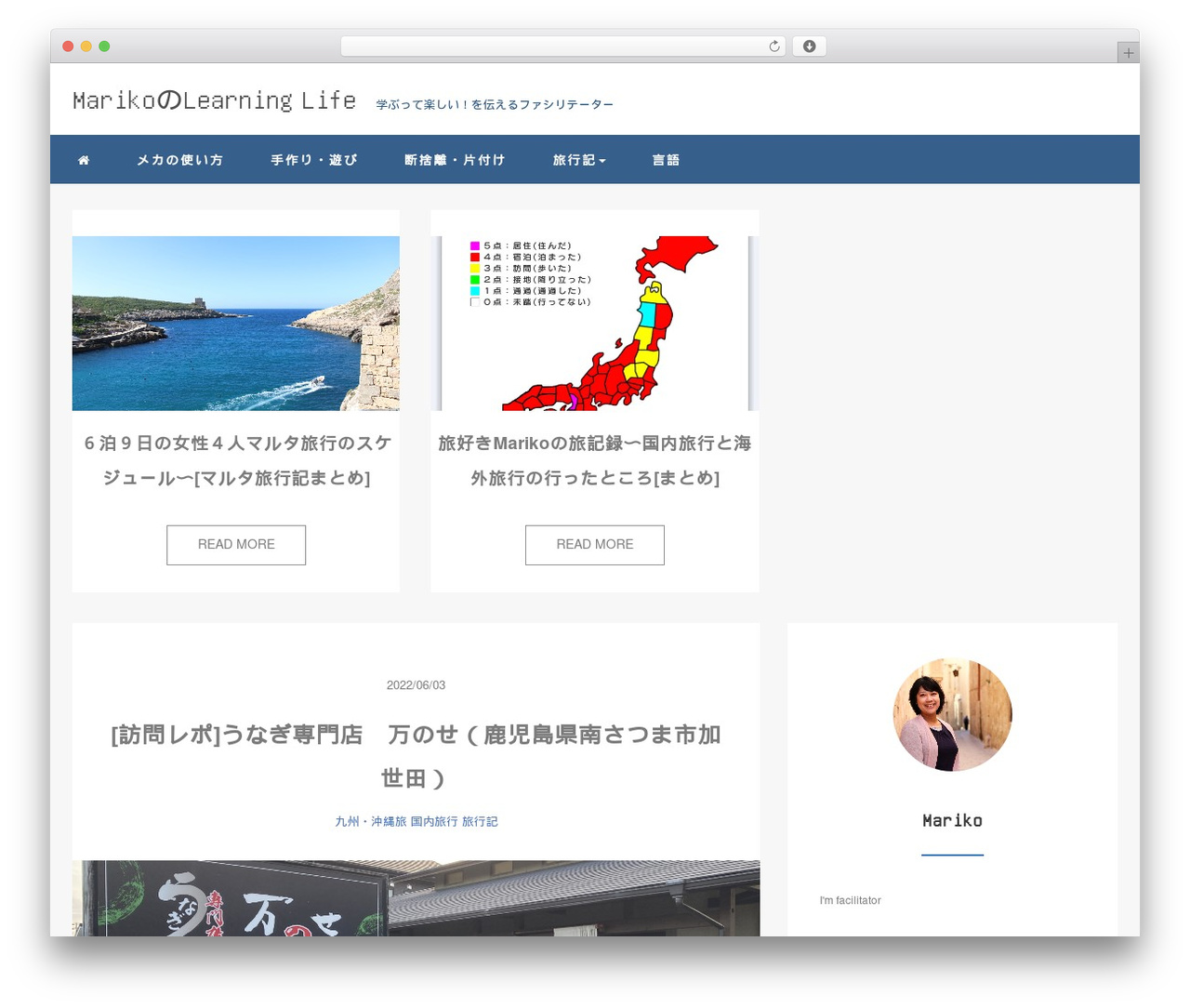Open the Malta trip schedule post title

(236, 460)
